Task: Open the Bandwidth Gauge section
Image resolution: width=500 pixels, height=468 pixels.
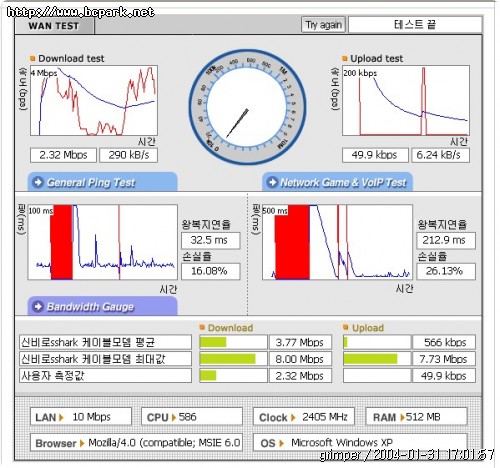Action: [102, 306]
